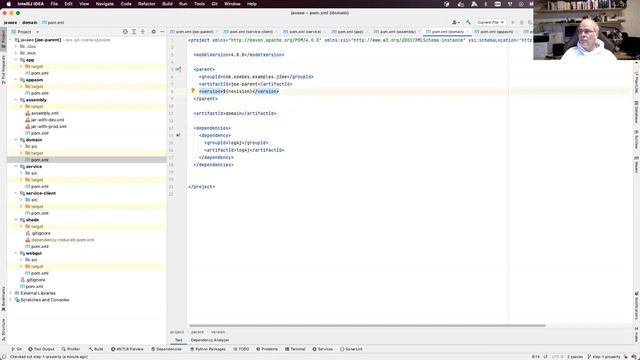Toggle the Bookmarks side panel button
This screenshot has width=640, height=360.
(x=3, y=298)
